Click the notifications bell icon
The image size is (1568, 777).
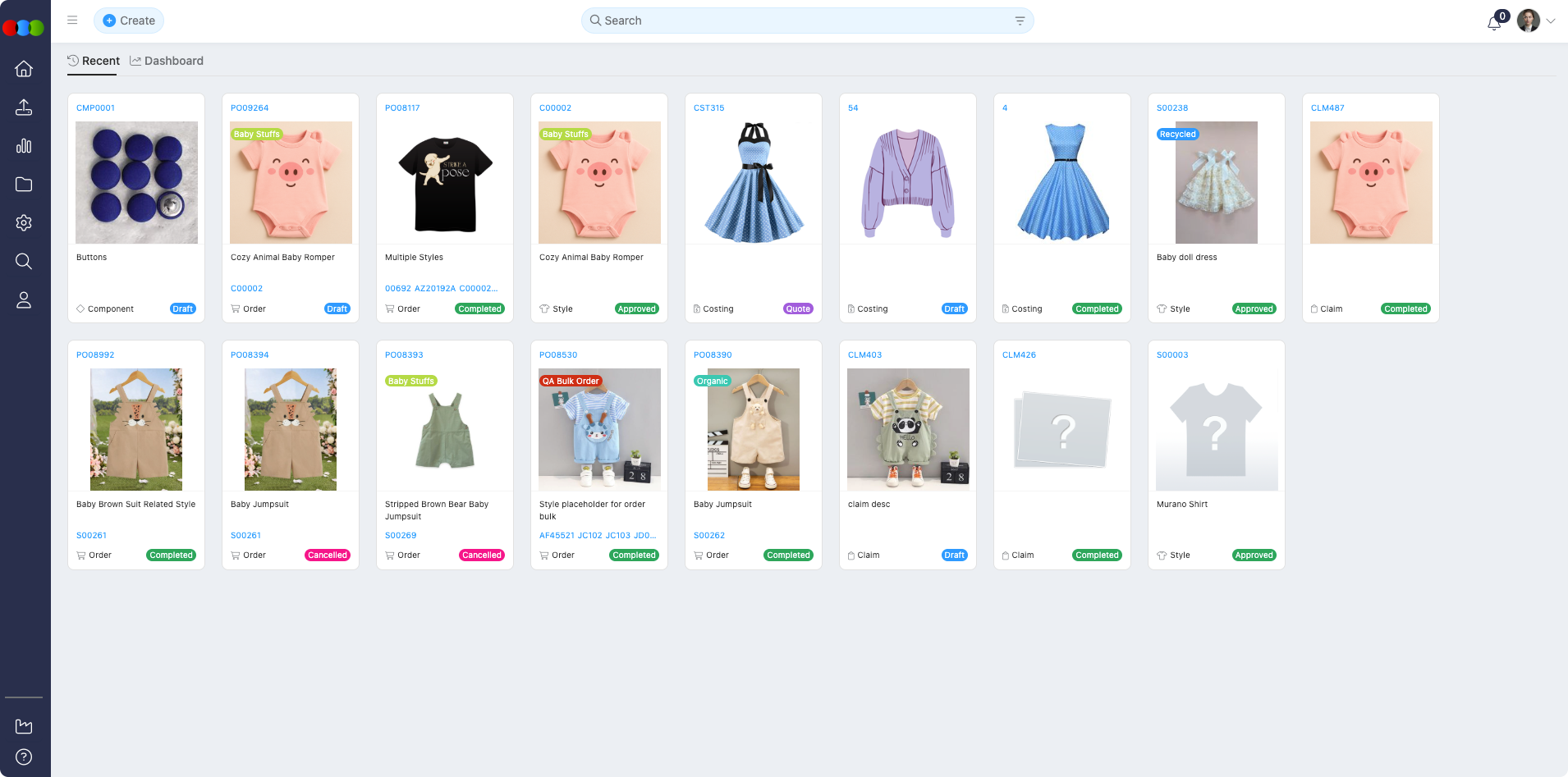[1494, 22]
